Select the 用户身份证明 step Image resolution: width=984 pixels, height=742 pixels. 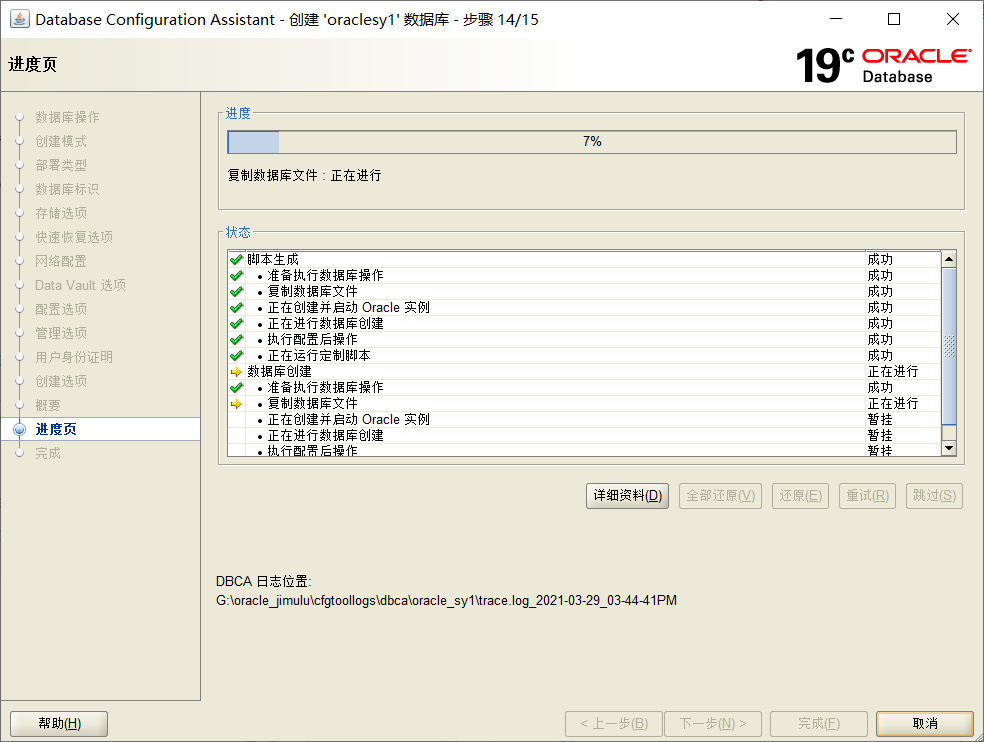click(74, 357)
